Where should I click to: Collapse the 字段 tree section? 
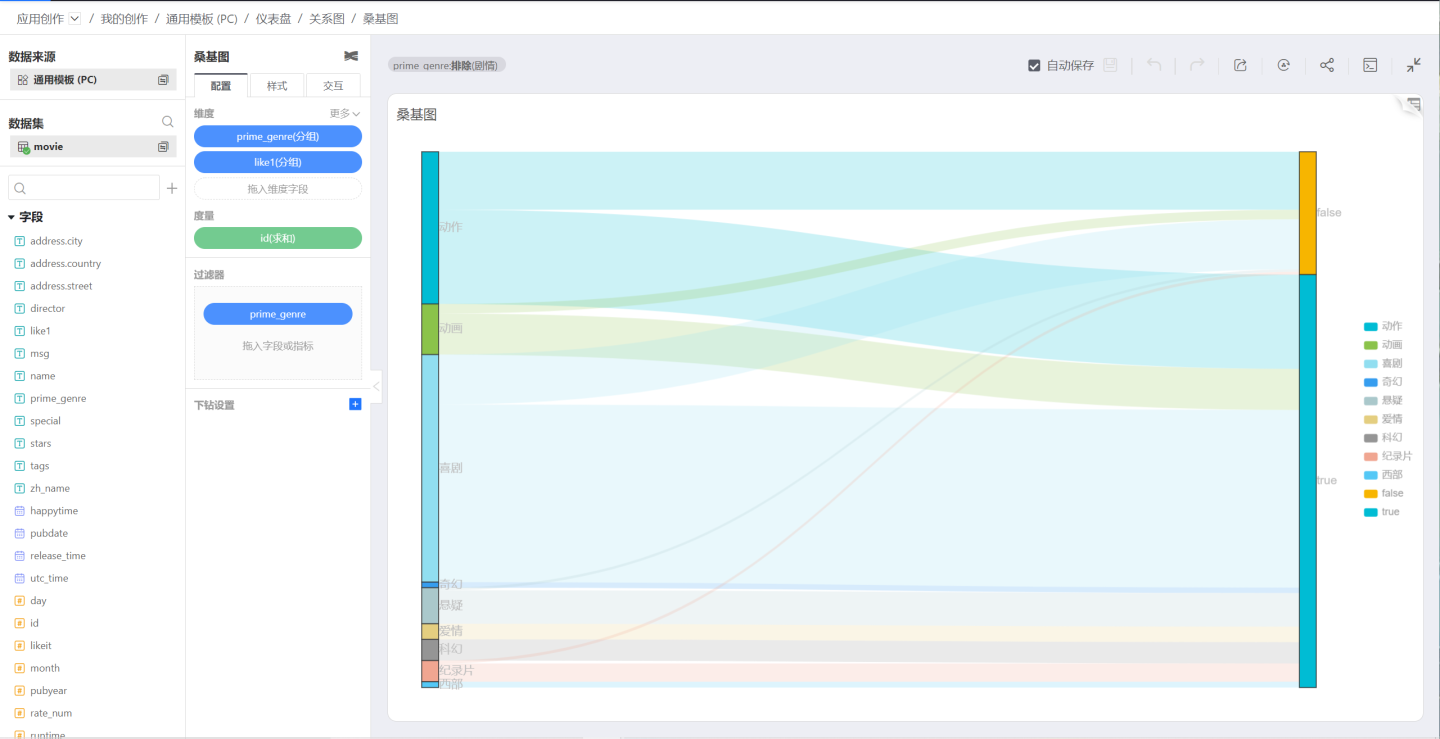pos(11,217)
